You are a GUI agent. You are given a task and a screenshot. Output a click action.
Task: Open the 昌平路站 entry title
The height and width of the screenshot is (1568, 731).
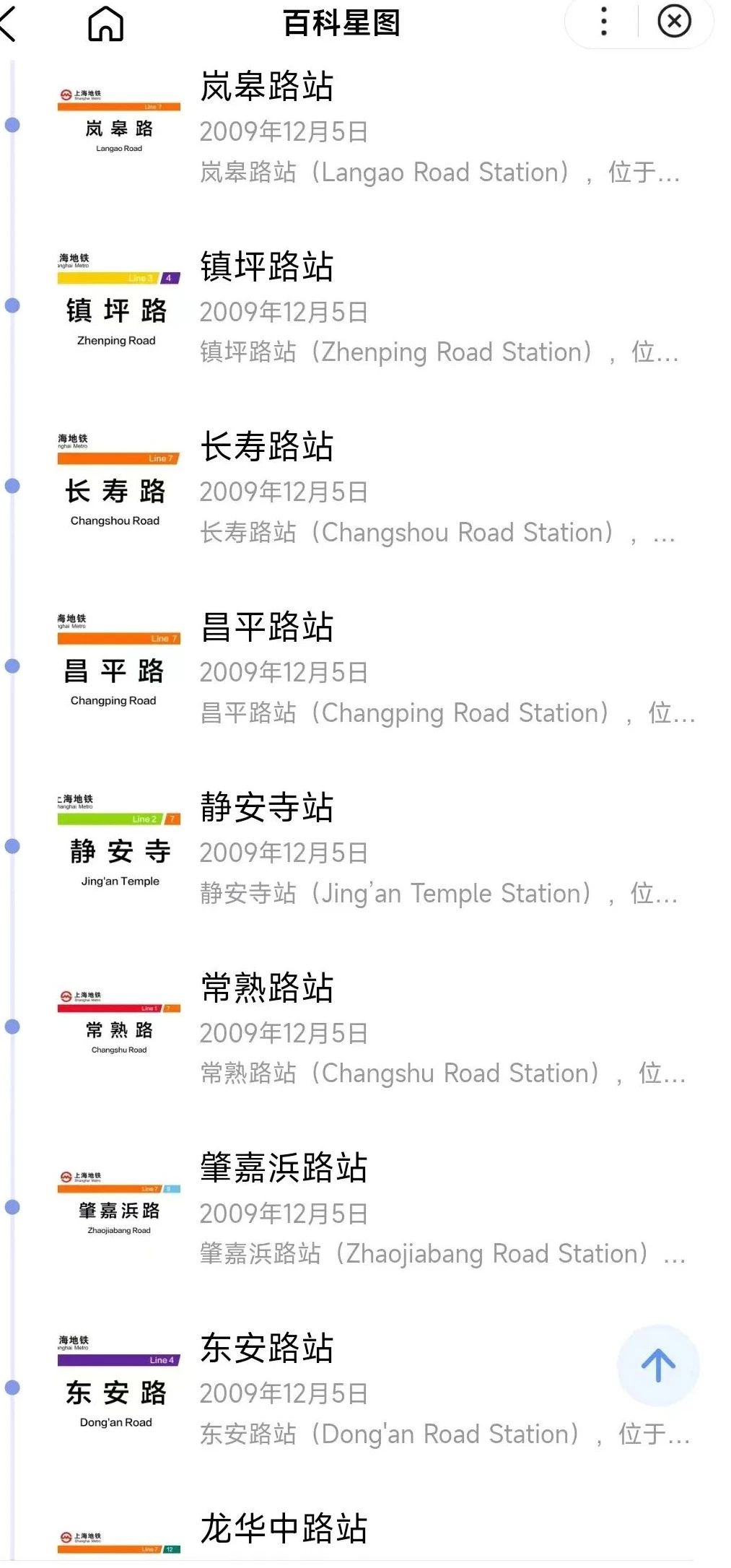[267, 627]
